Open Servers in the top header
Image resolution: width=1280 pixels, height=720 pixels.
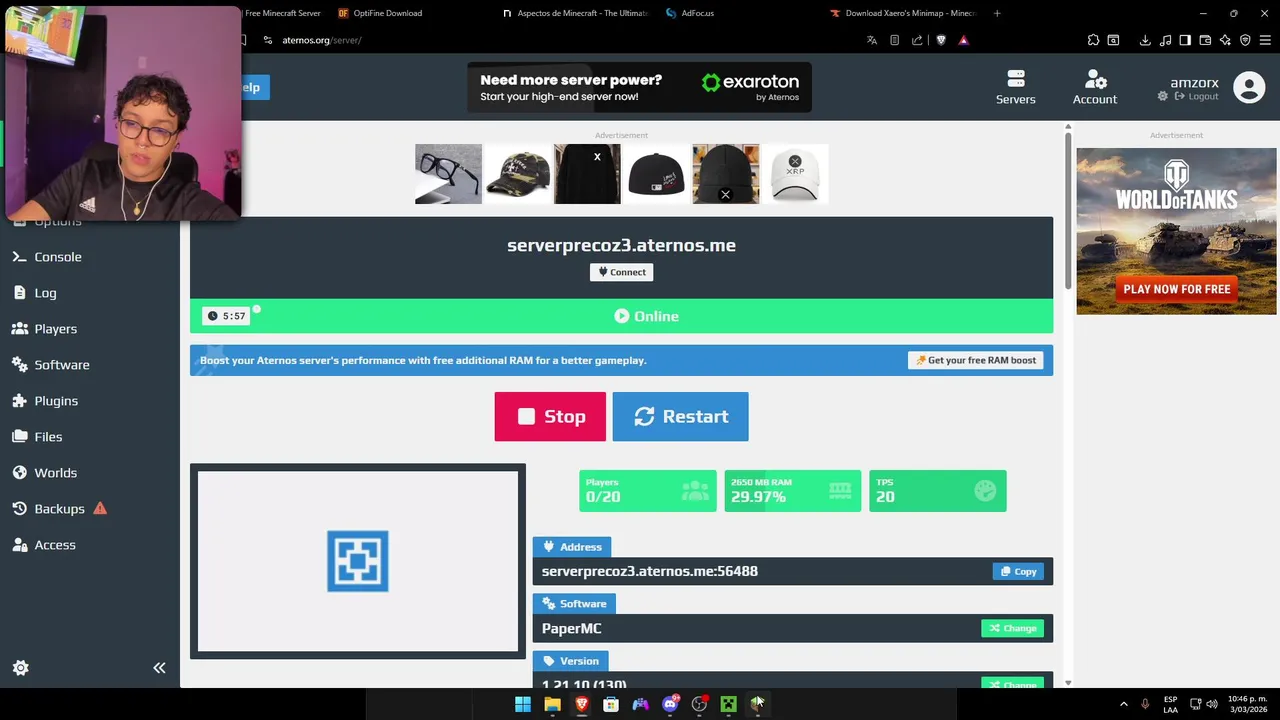[x=1015, y=87]
